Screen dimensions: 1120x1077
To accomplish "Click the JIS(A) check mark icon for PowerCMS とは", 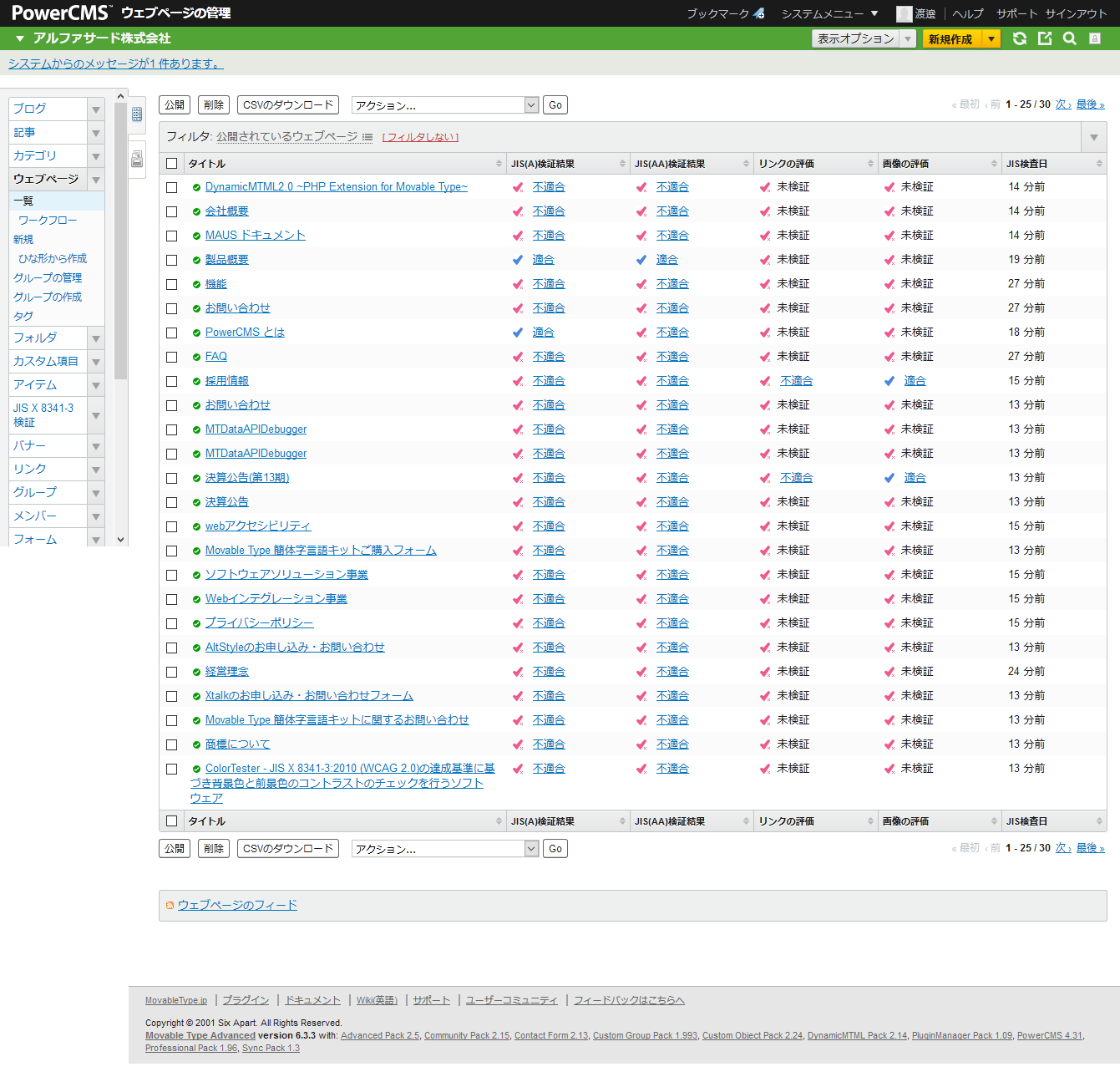I will [518, 333].
